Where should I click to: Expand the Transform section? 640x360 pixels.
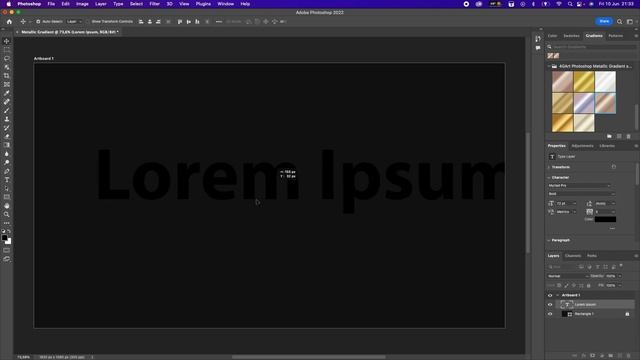549,167
